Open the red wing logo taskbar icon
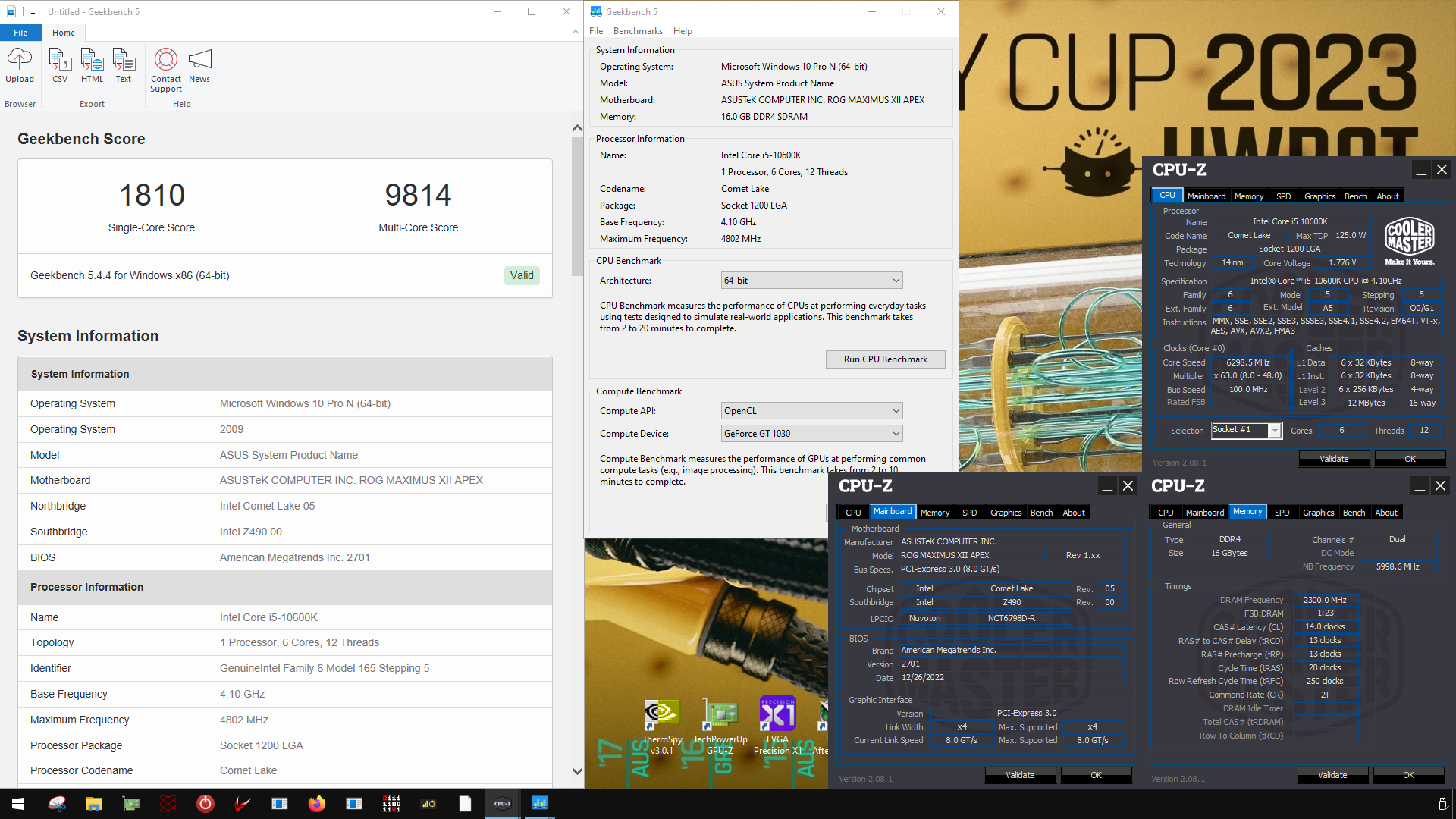 tap(243, 804)
